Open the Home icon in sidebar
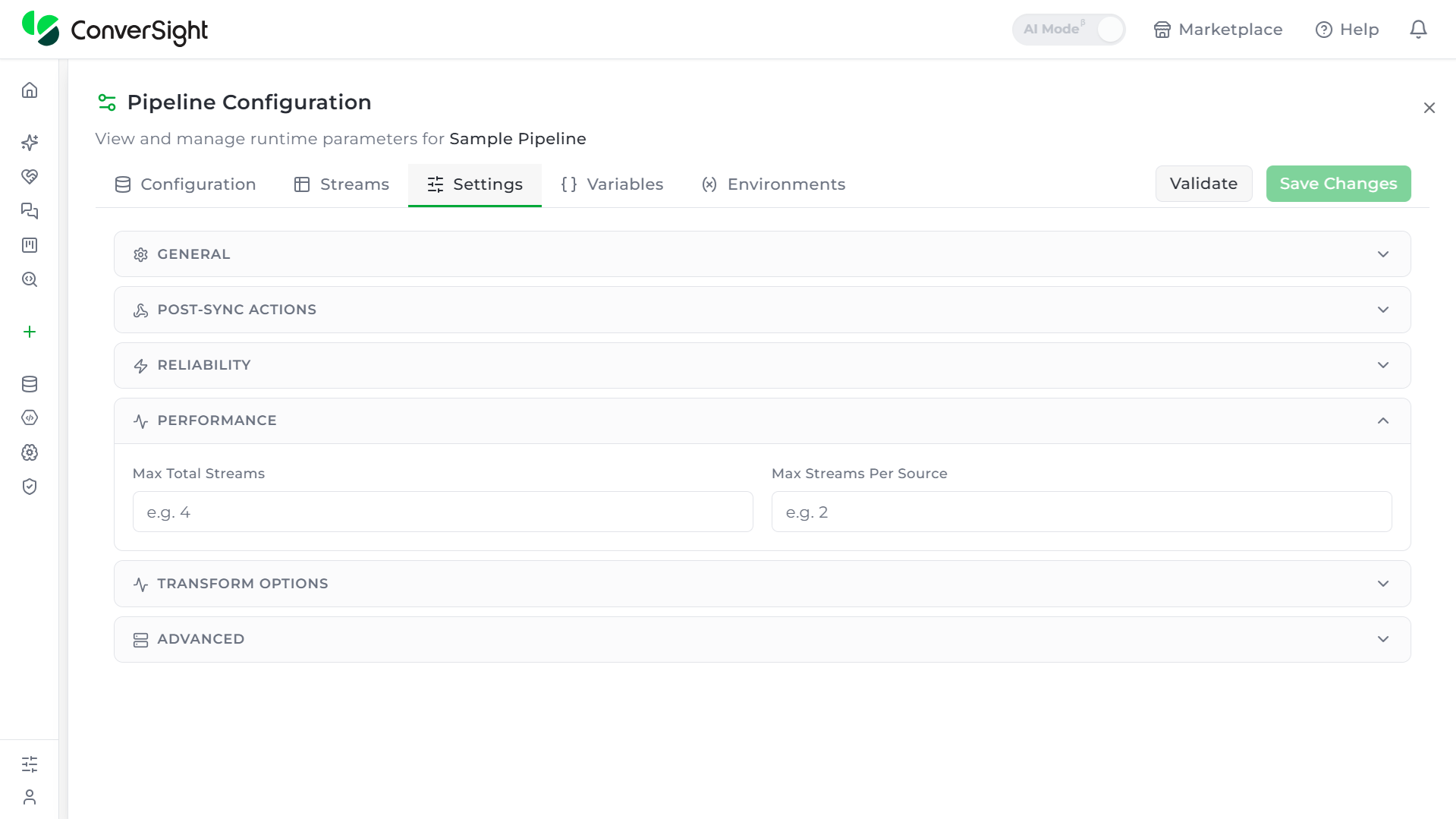This screenshot has height=819, width=1456. coord(30,90)
